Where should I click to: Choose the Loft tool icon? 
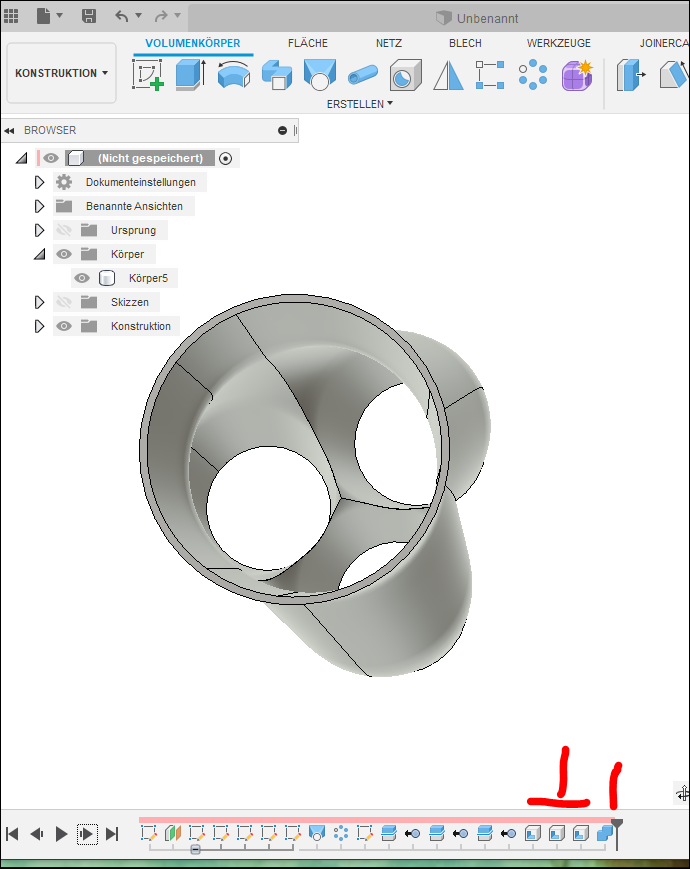[x=320, y=75]
